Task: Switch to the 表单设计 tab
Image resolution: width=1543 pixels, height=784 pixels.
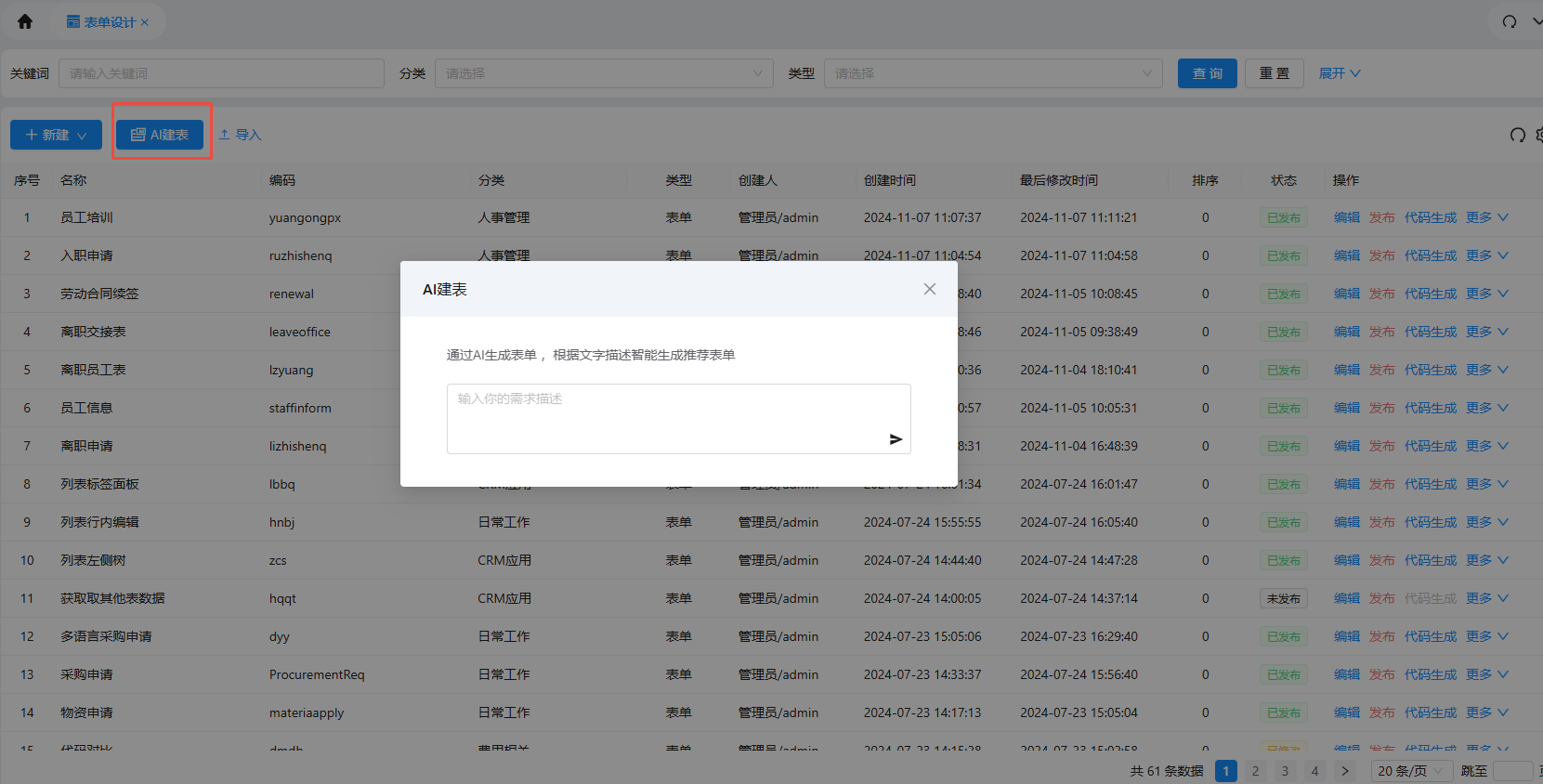Action: (102, 22)
